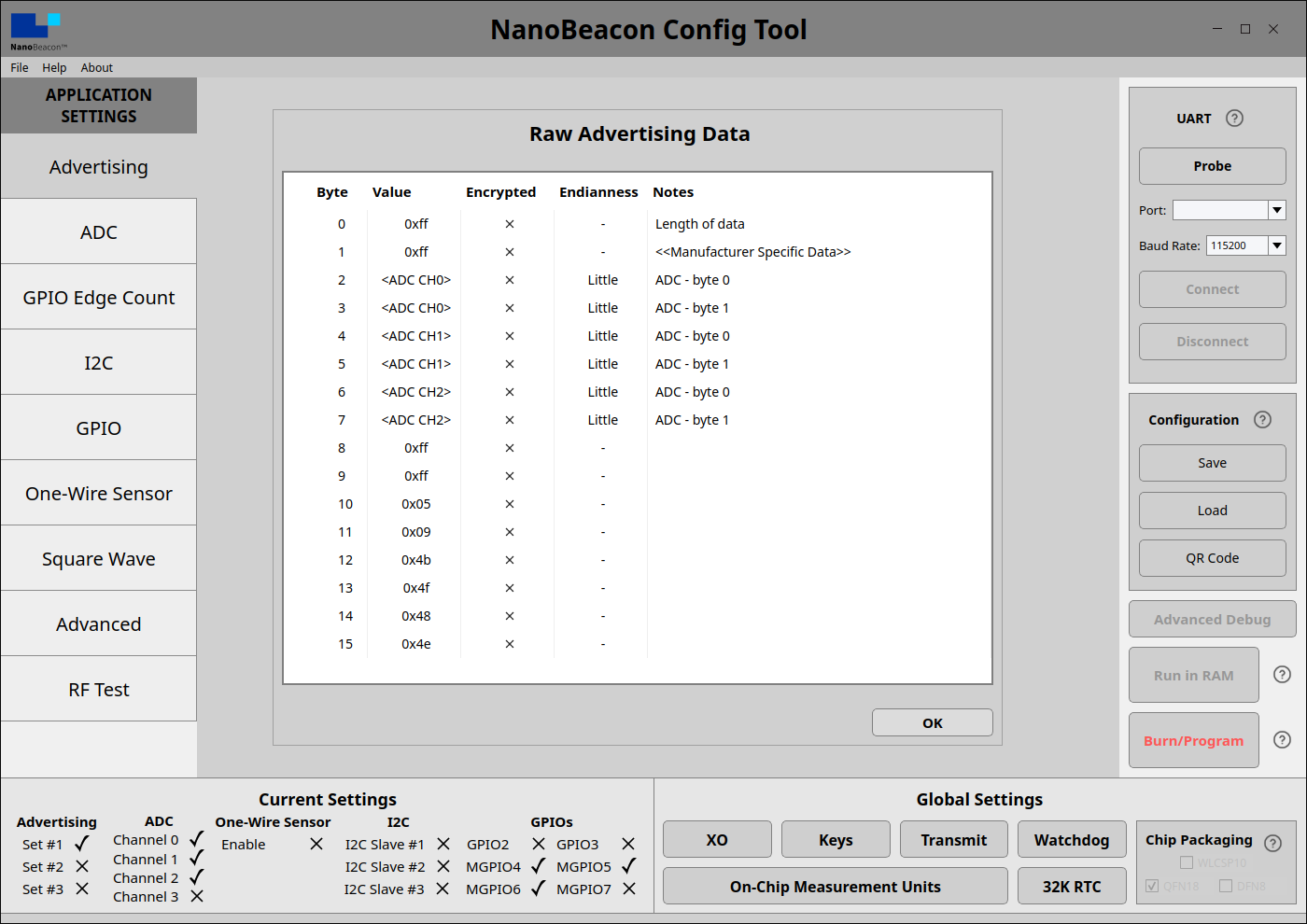Toggle the QFN18 chip packaging checkbox
Viewport: 1307px width, 924px height.
(1152, 886)
